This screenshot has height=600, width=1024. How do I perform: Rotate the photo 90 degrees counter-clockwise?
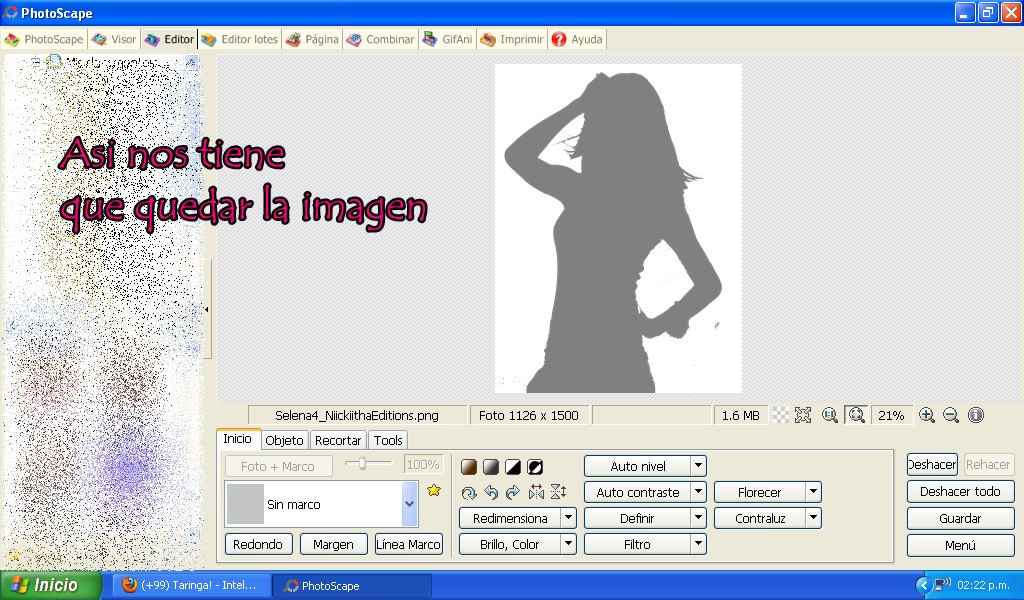[491, 493]
